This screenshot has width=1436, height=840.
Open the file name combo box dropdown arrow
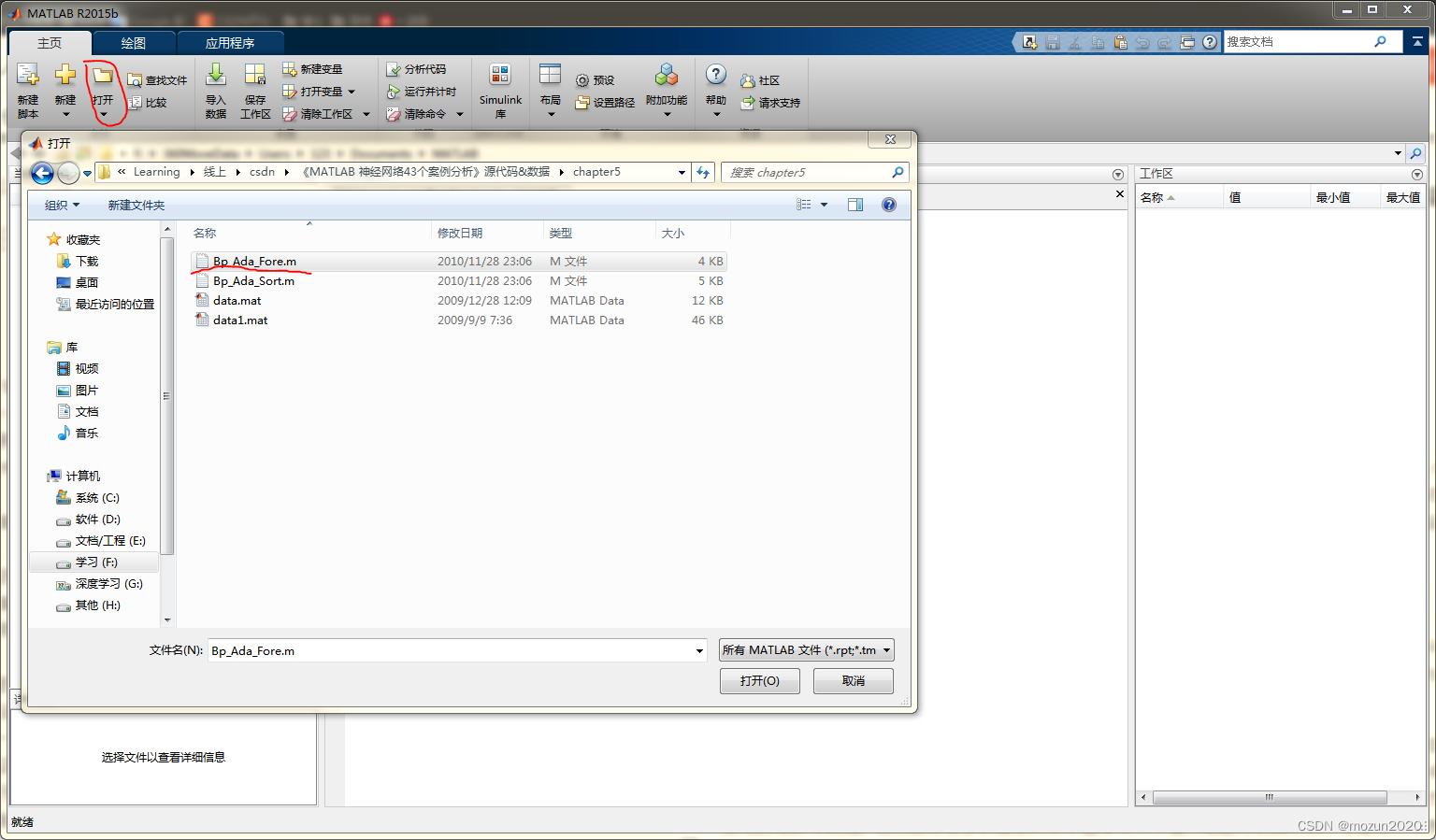click(x=699, y=651)
